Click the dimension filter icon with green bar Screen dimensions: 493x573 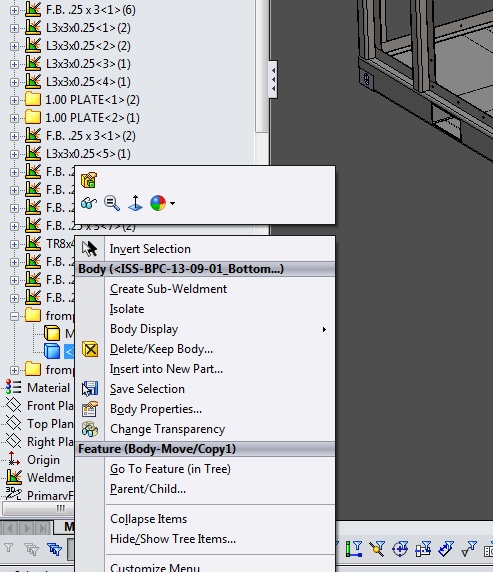point(354,549)
